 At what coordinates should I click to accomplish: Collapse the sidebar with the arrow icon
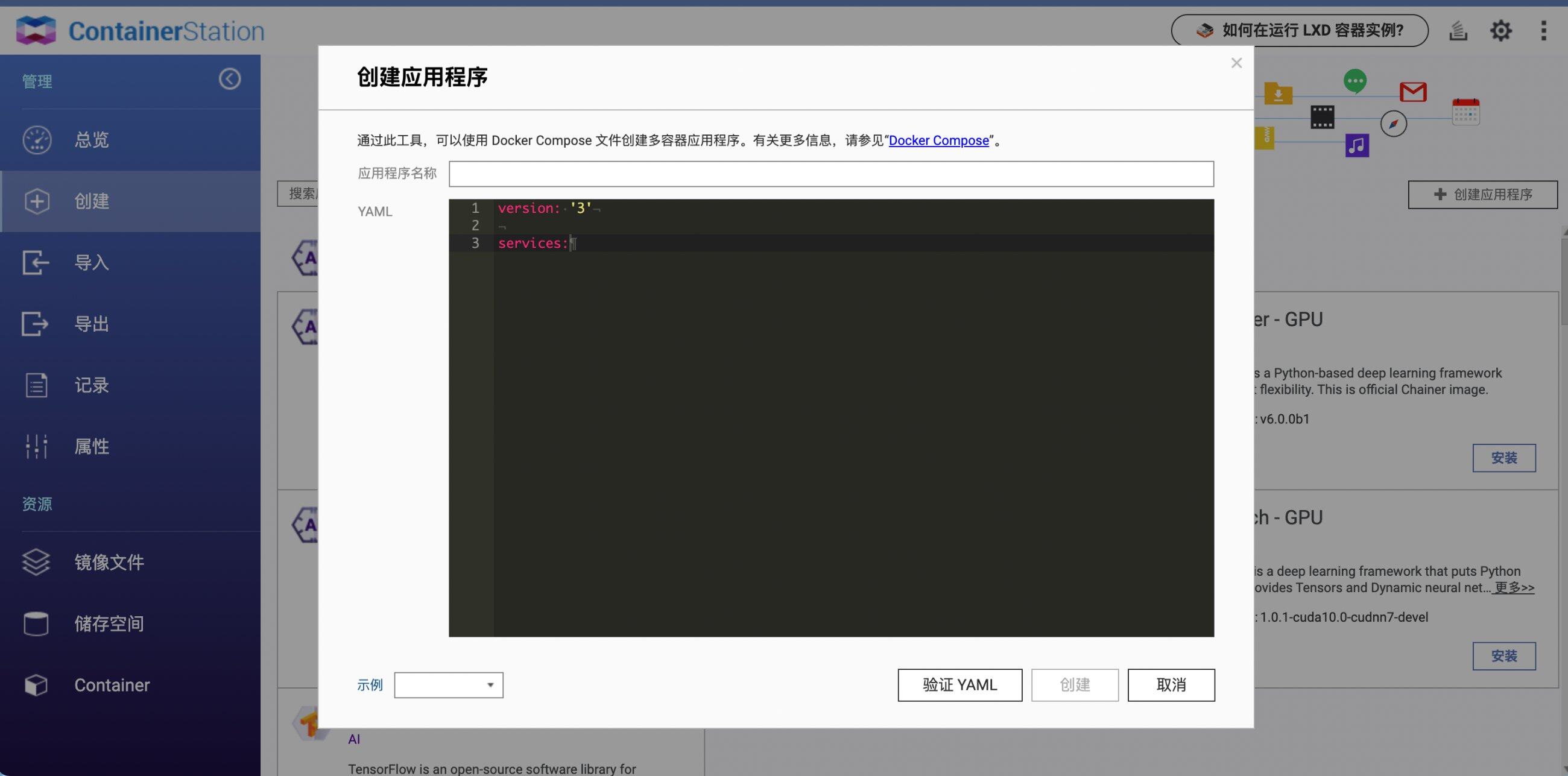coord(230,79)
